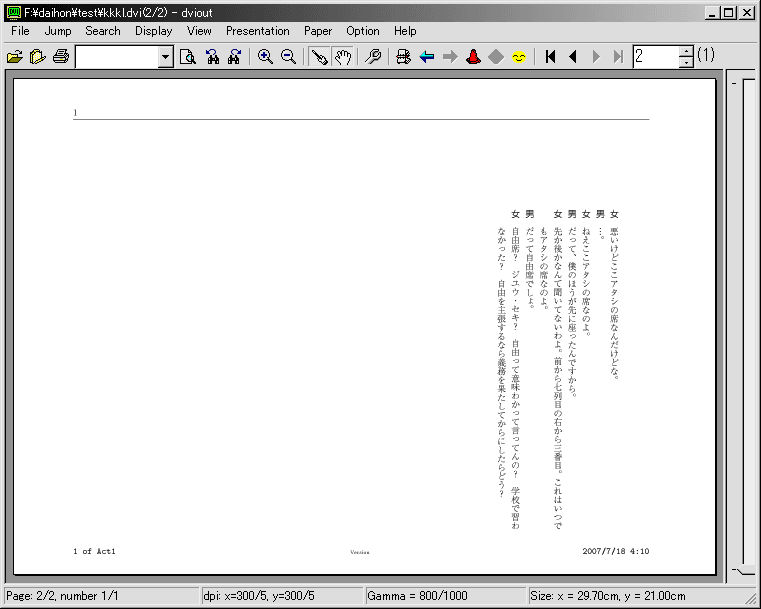This screenshot has height=609, width=761.
Task: Click 'Page: 2/2, number 1/1' status text
Action: [x=62, y=596]
